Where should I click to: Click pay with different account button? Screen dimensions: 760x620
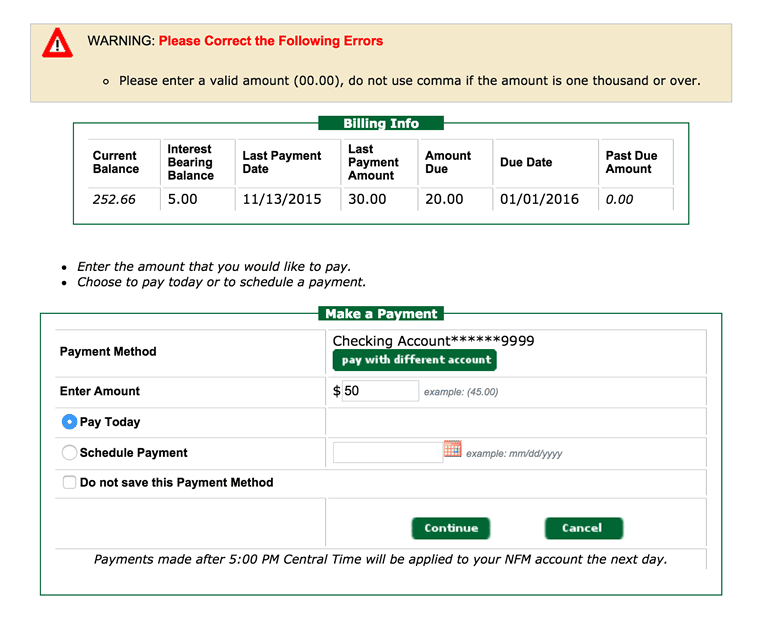point(414,360)
